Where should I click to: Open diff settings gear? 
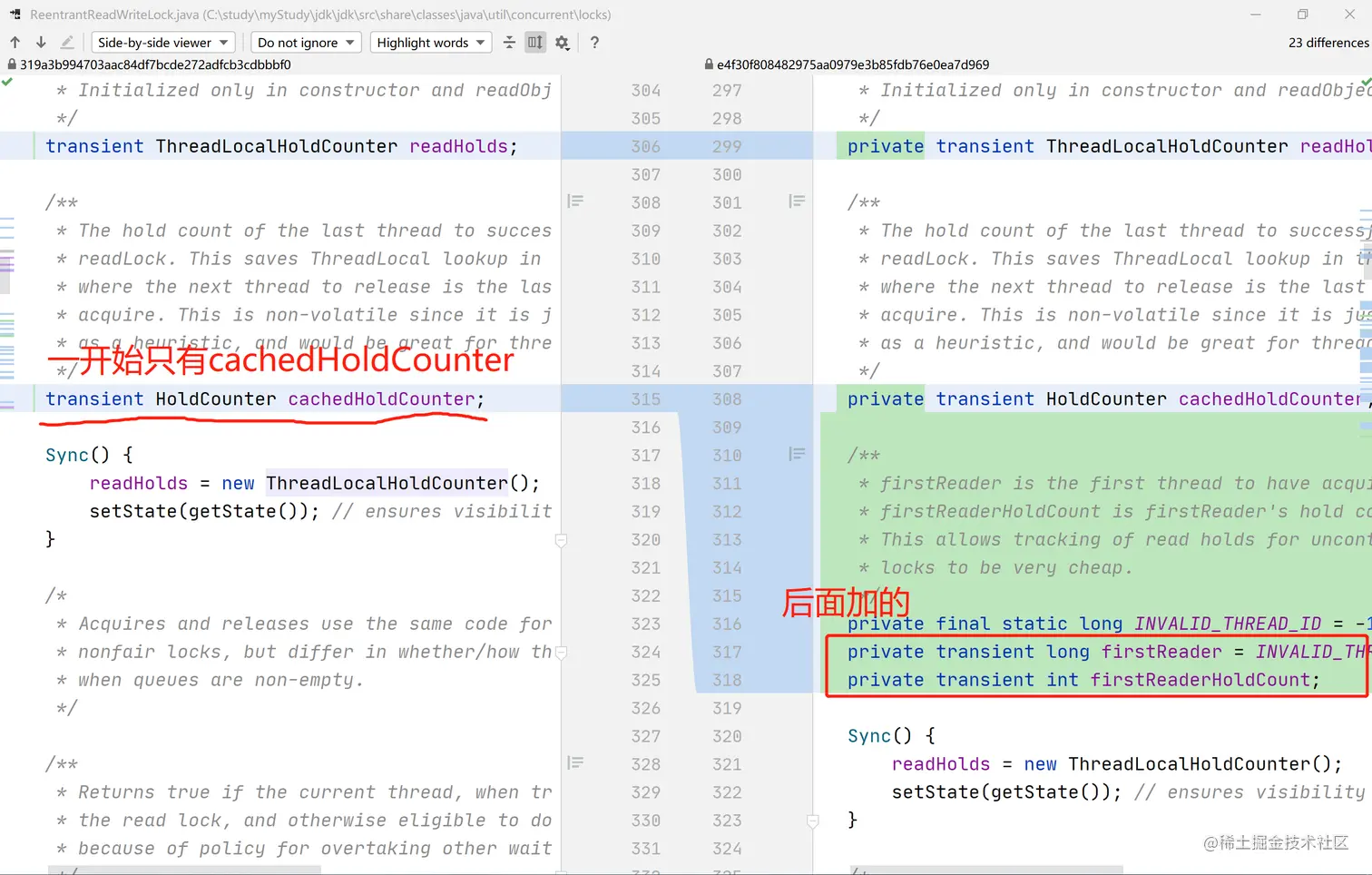(x=563, y=43)
